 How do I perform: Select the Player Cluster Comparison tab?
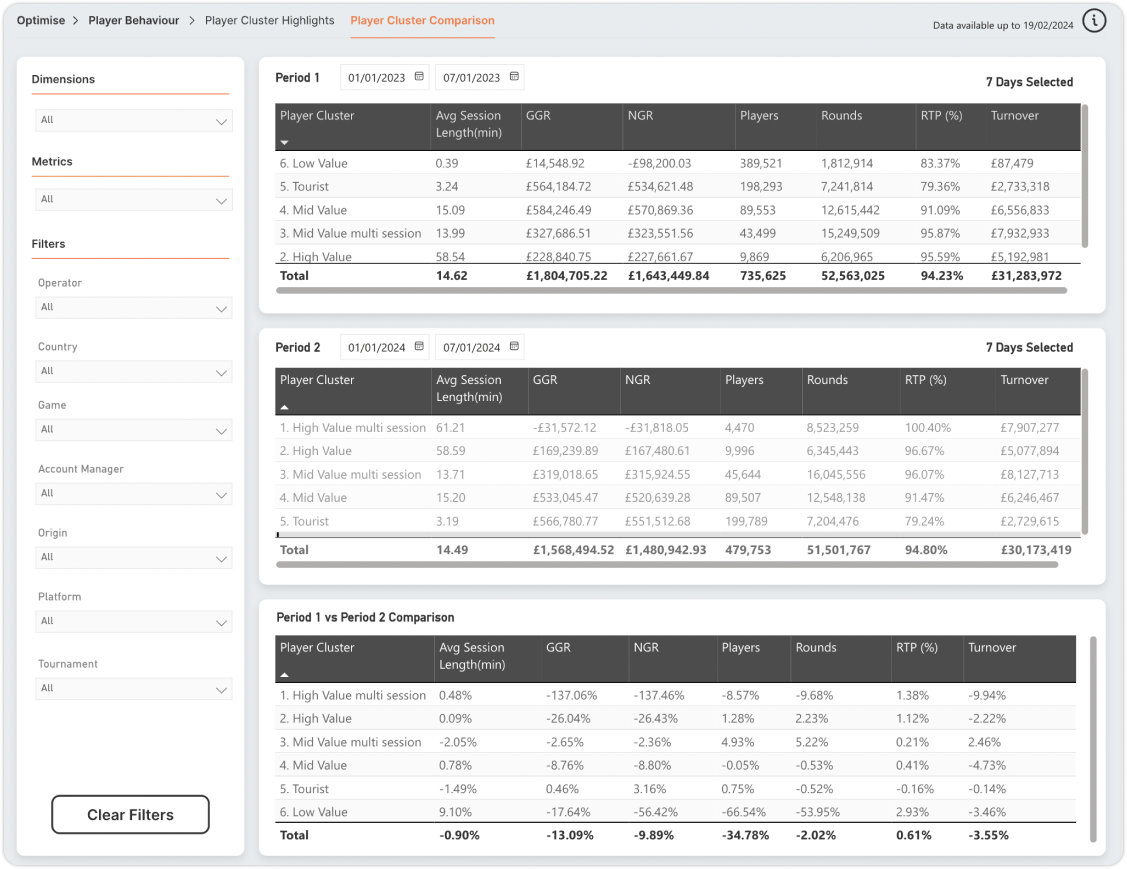[422, 20]
